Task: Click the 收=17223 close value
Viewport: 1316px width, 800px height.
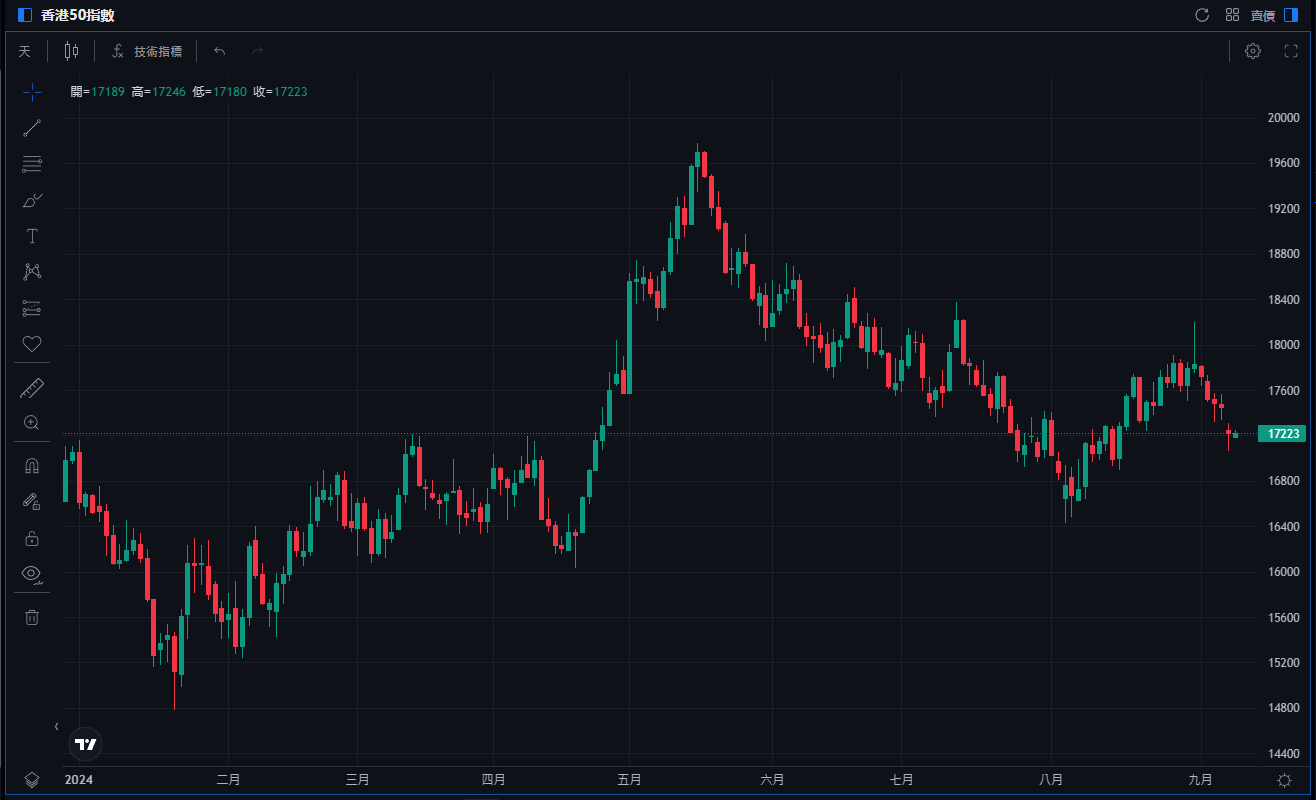Action: [280, 92]
